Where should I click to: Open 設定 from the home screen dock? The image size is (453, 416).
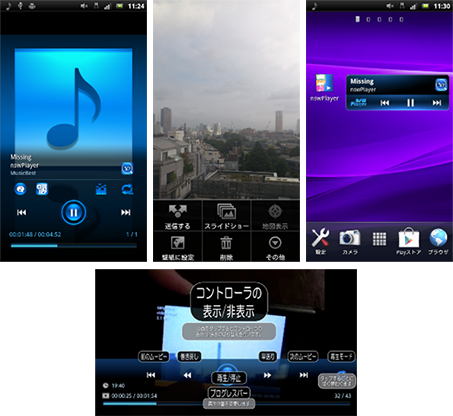point(320,242)
